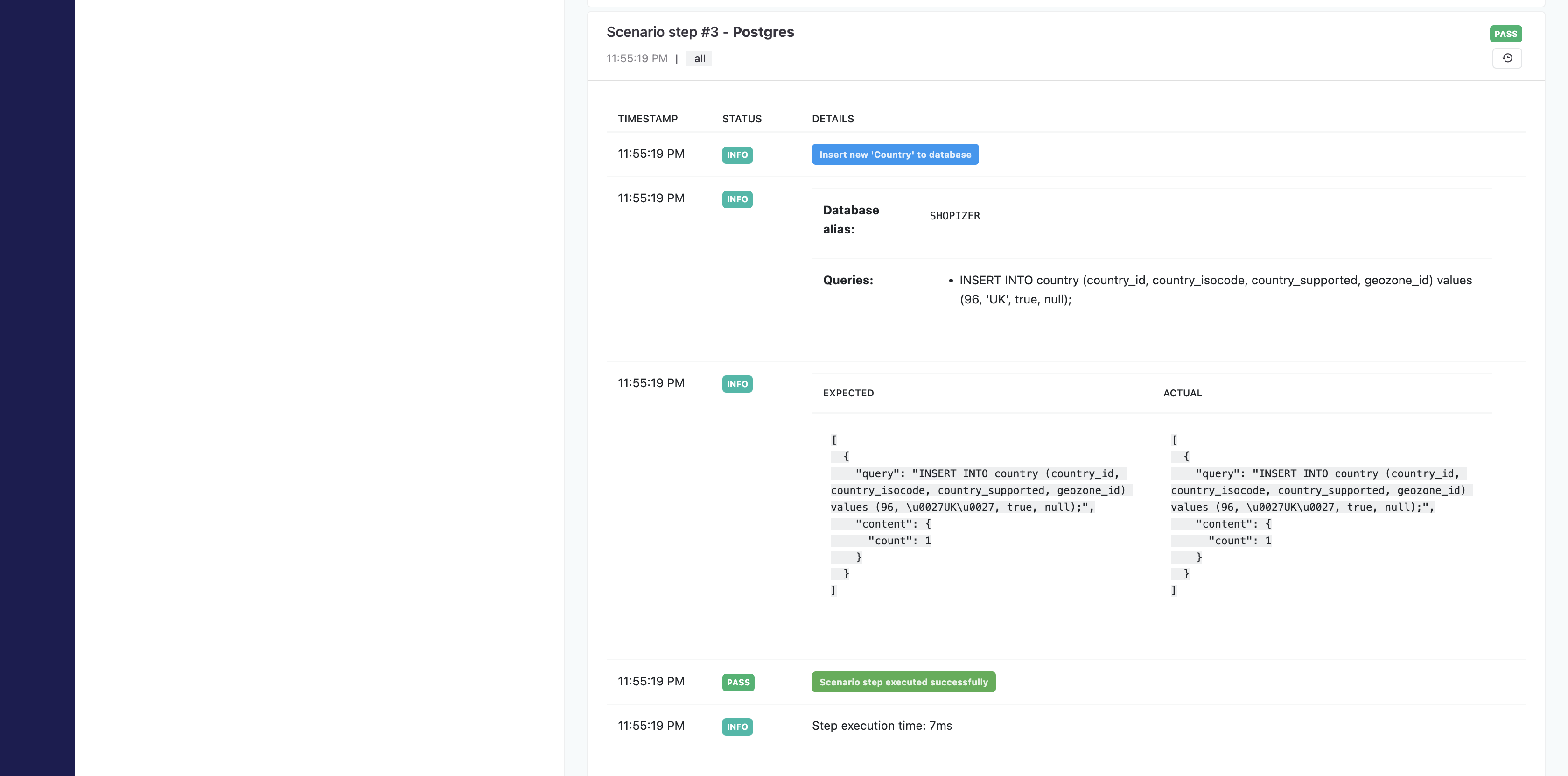Click the INFO badge beside Step execution time

737,727
